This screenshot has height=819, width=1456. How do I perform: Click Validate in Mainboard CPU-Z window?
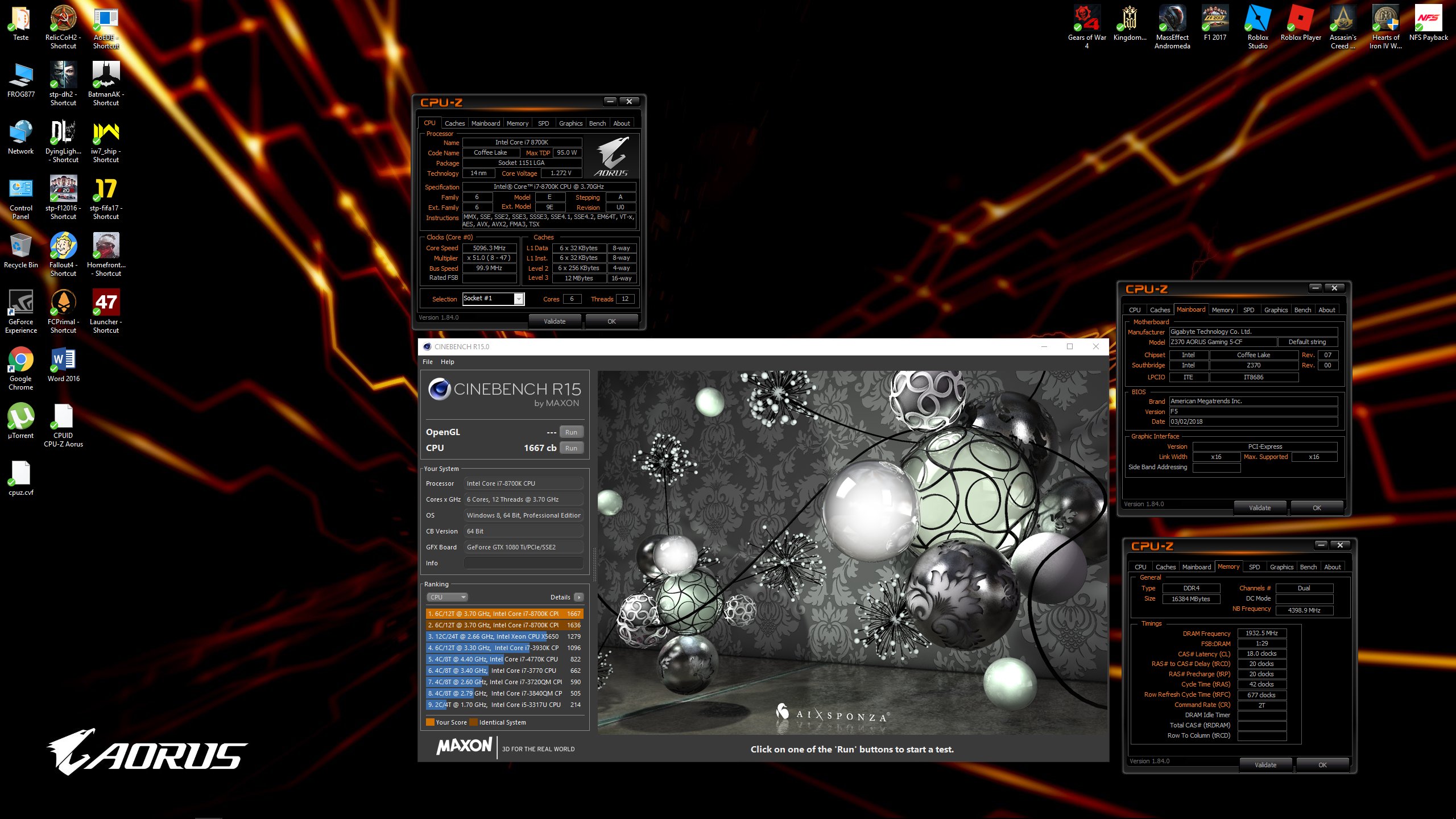tap(1260, 507)
